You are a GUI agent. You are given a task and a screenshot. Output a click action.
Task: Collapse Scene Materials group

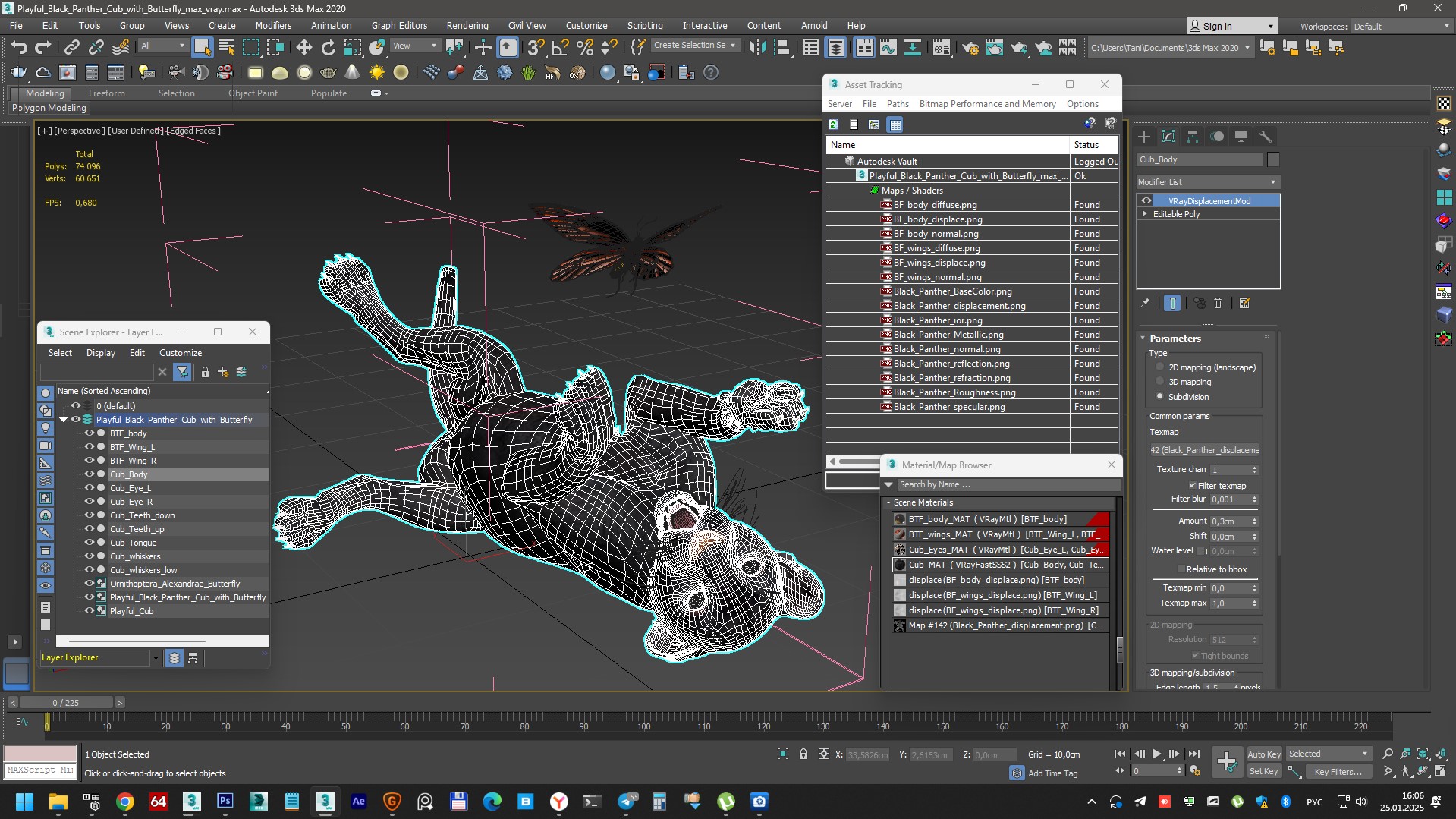click(888, 502)
